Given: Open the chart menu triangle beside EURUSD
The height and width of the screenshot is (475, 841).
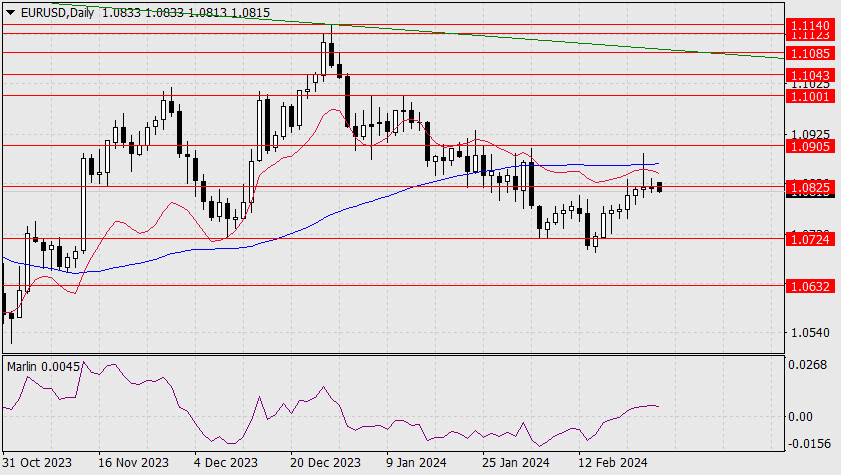Looking at the screenshot, I should [10, 12].
